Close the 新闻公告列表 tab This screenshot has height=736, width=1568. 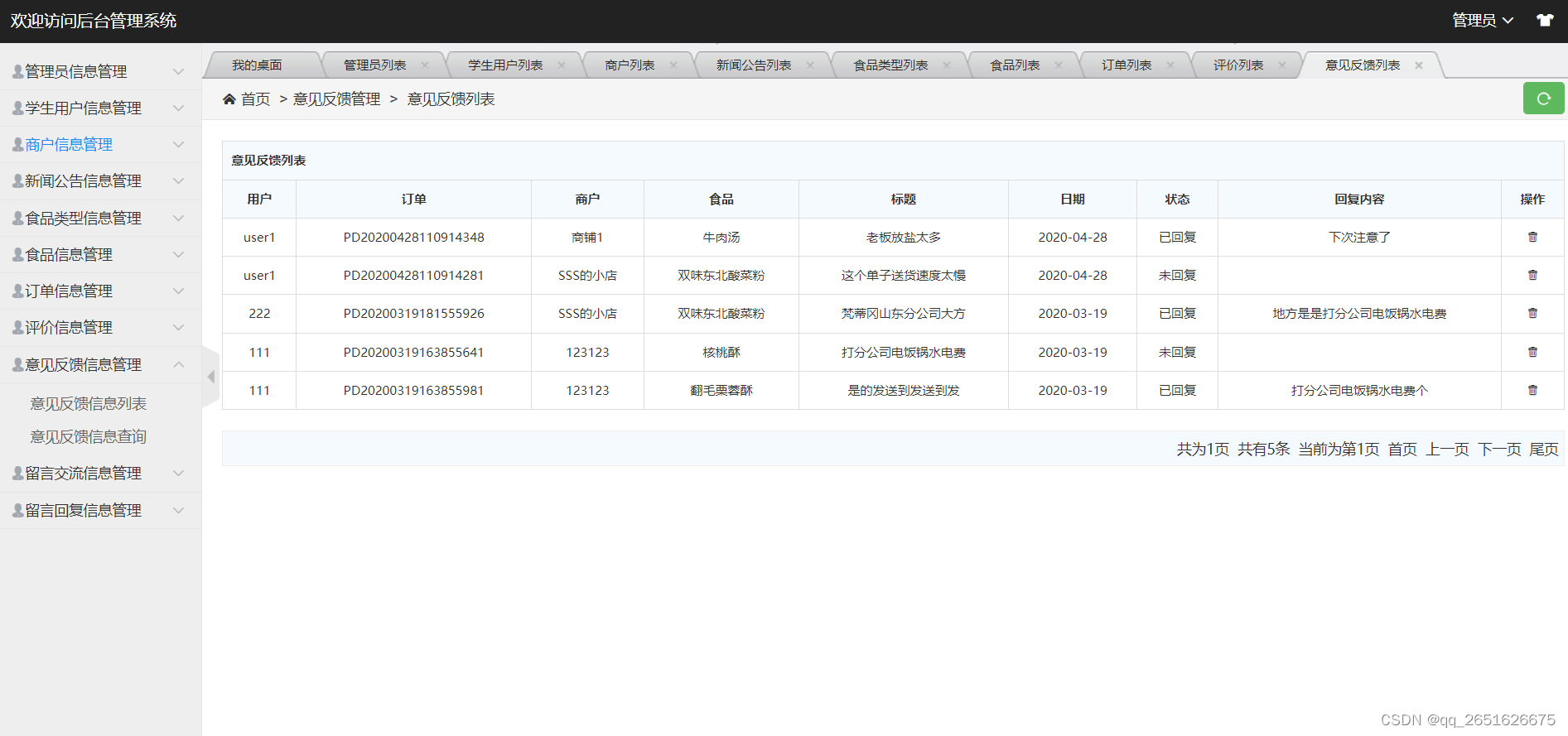click(810, 65)
